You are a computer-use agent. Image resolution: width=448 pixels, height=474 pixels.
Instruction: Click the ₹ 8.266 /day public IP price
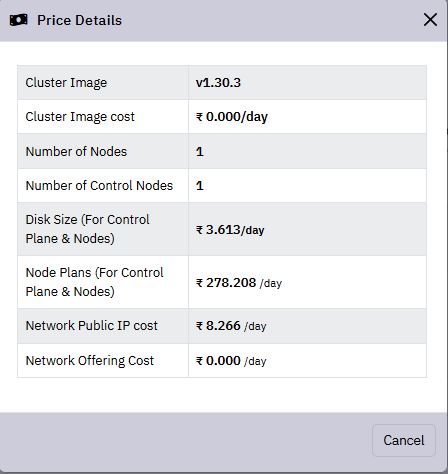click(231, 326)
